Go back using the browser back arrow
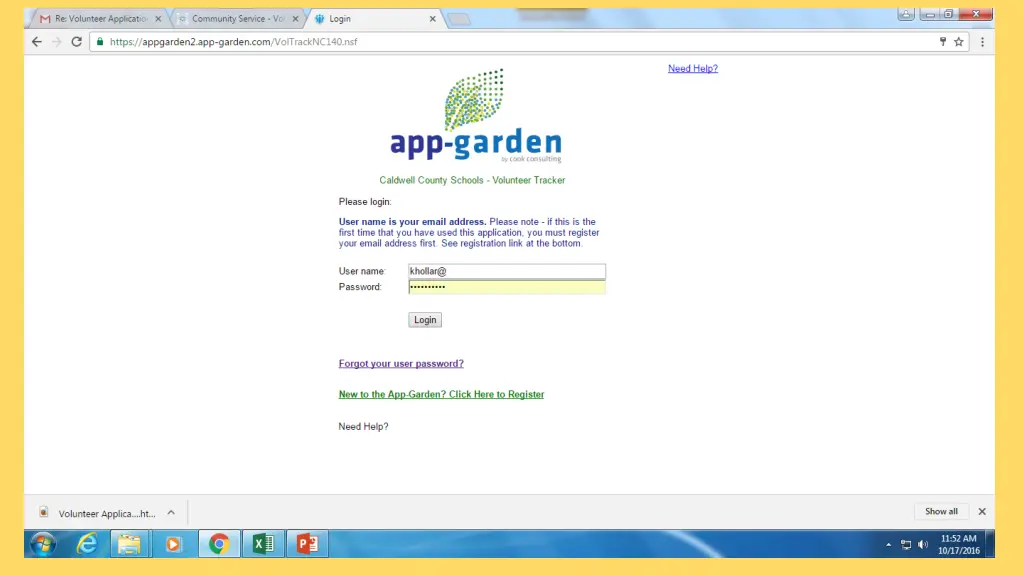This screenshot has height=576, width=1024. point(37,42)
